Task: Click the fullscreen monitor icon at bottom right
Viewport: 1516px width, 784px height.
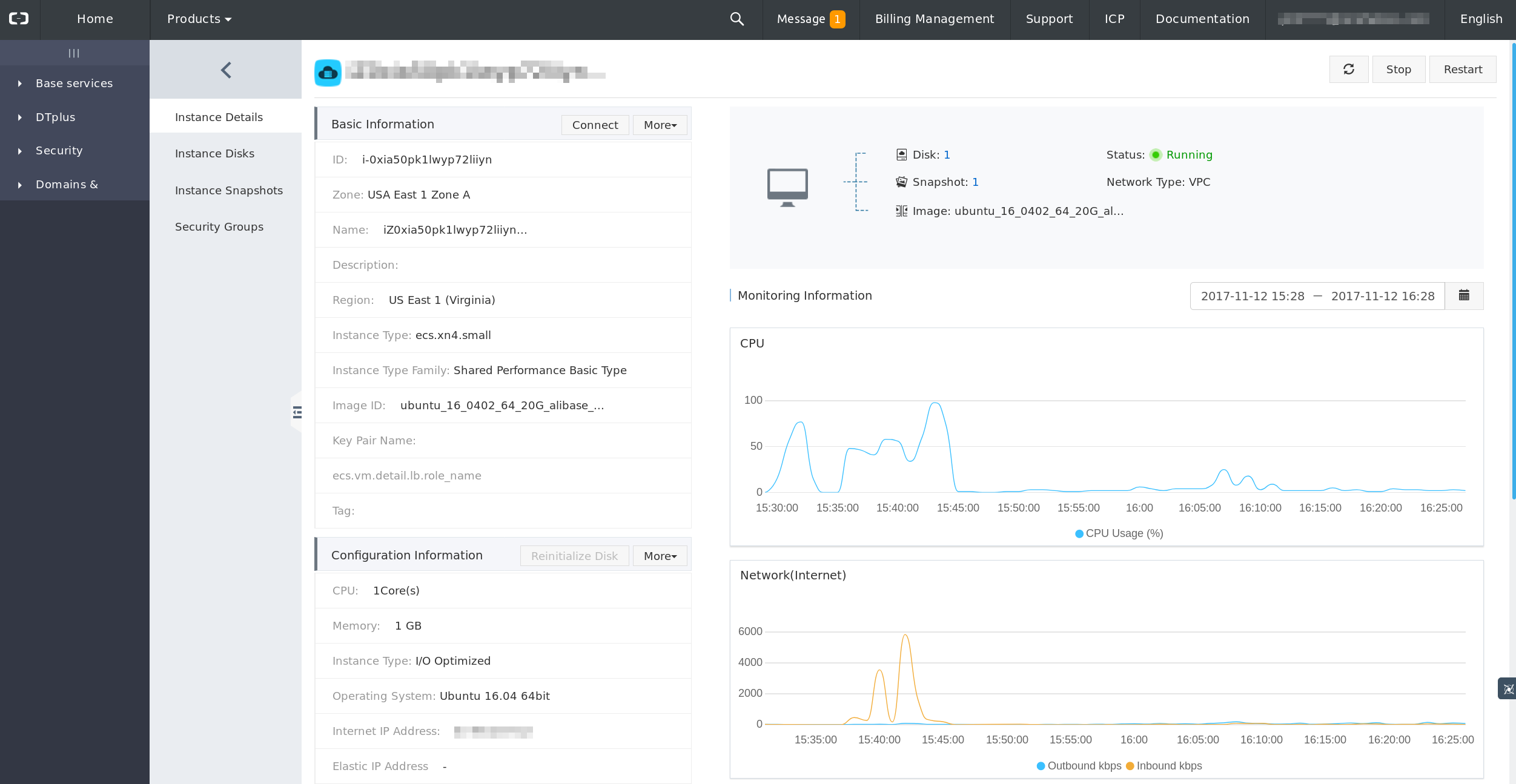Action: [1508, 688]
